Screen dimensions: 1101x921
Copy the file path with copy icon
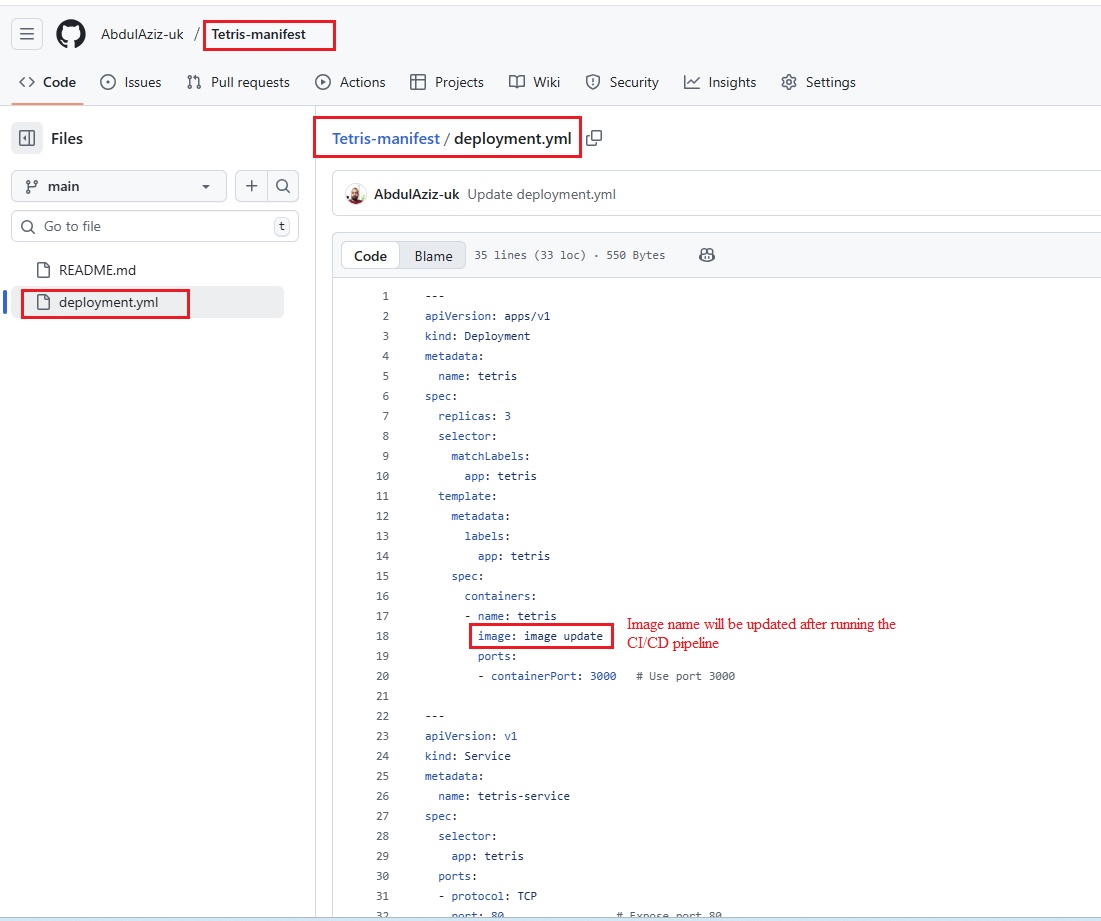[594, 138]
